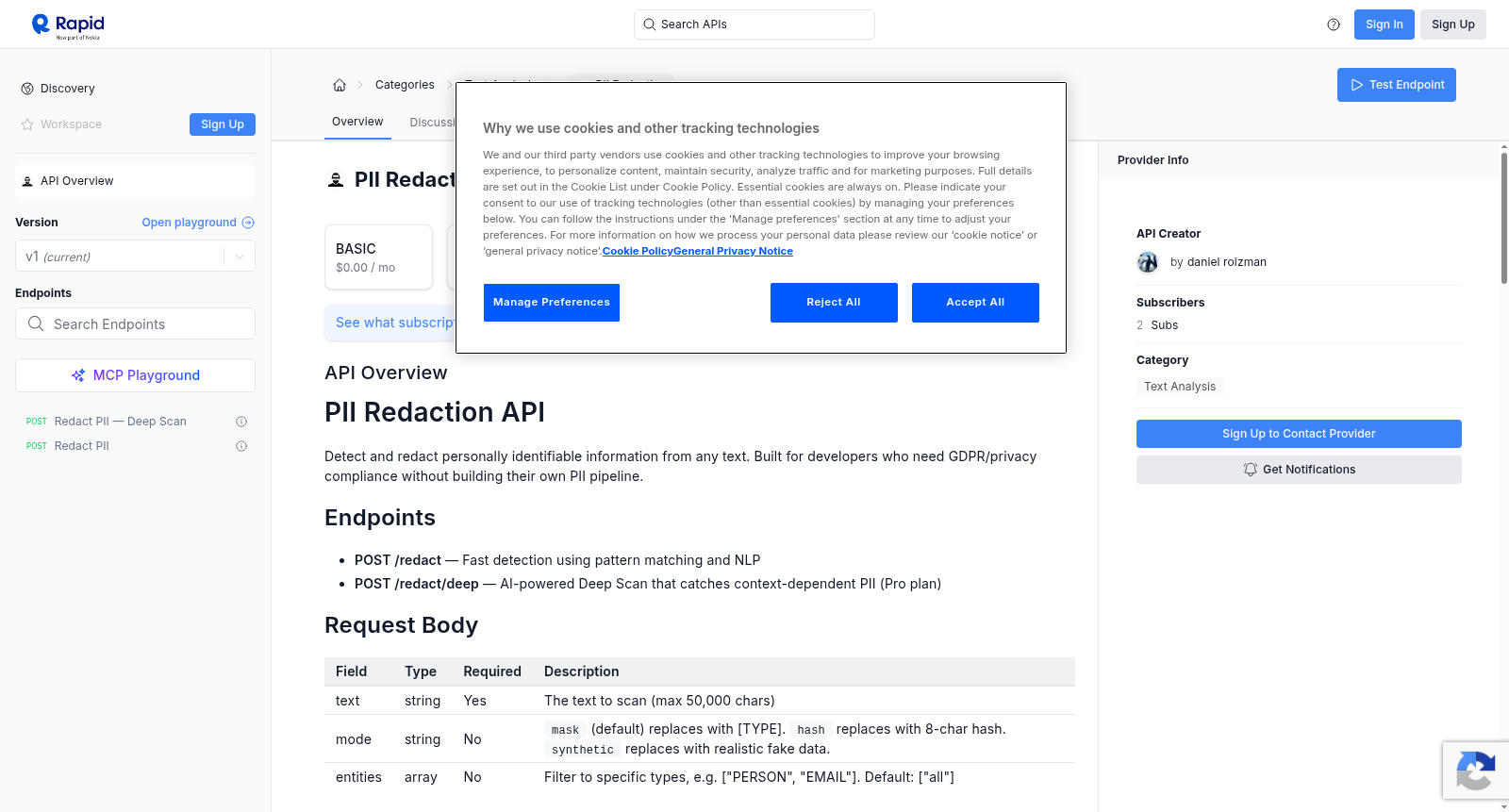Click info icon for Redact PII — Deep Scan
The width and height of the screenshot is (1509, 812).
point(241,422)
